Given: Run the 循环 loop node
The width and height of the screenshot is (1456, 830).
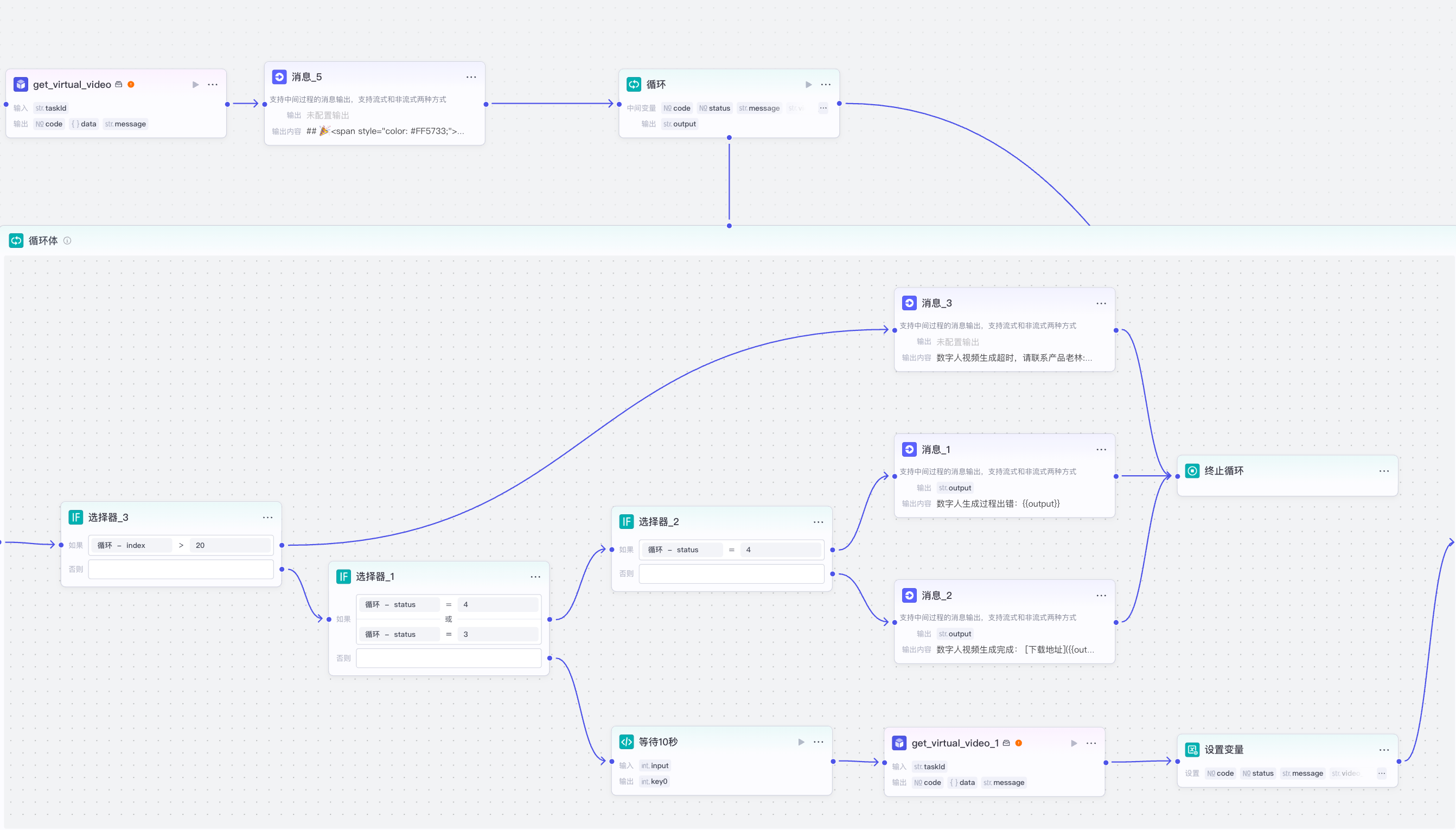Looking at the screenshot, I should 808,85.
